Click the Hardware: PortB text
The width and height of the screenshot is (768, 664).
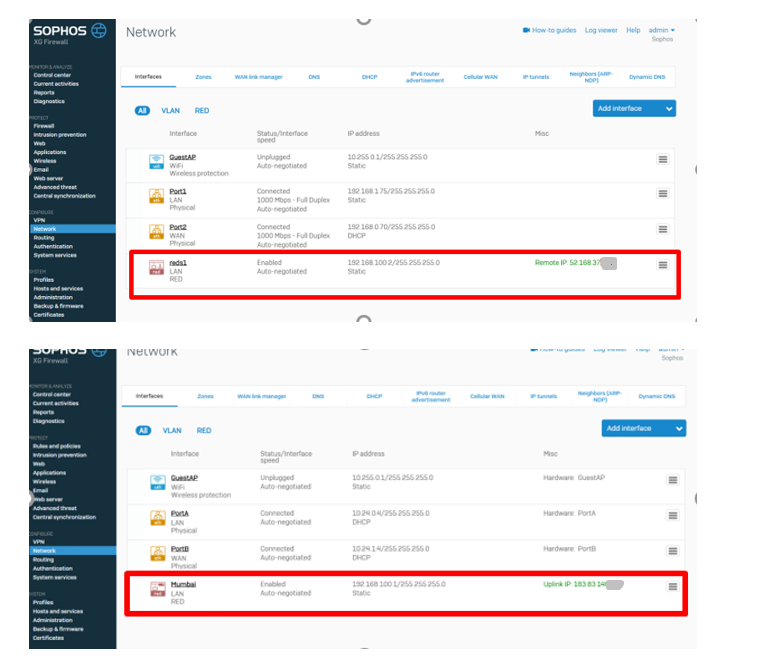[x=569, y=548]
